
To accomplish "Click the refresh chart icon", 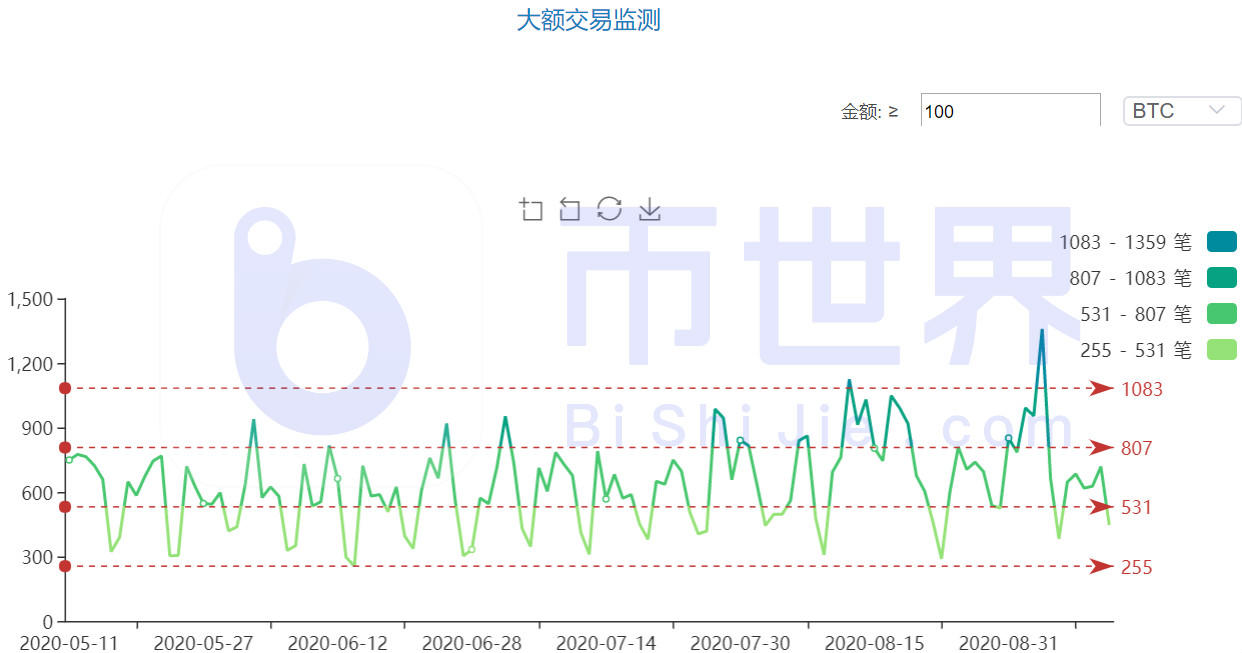I will tap(609, 209).
